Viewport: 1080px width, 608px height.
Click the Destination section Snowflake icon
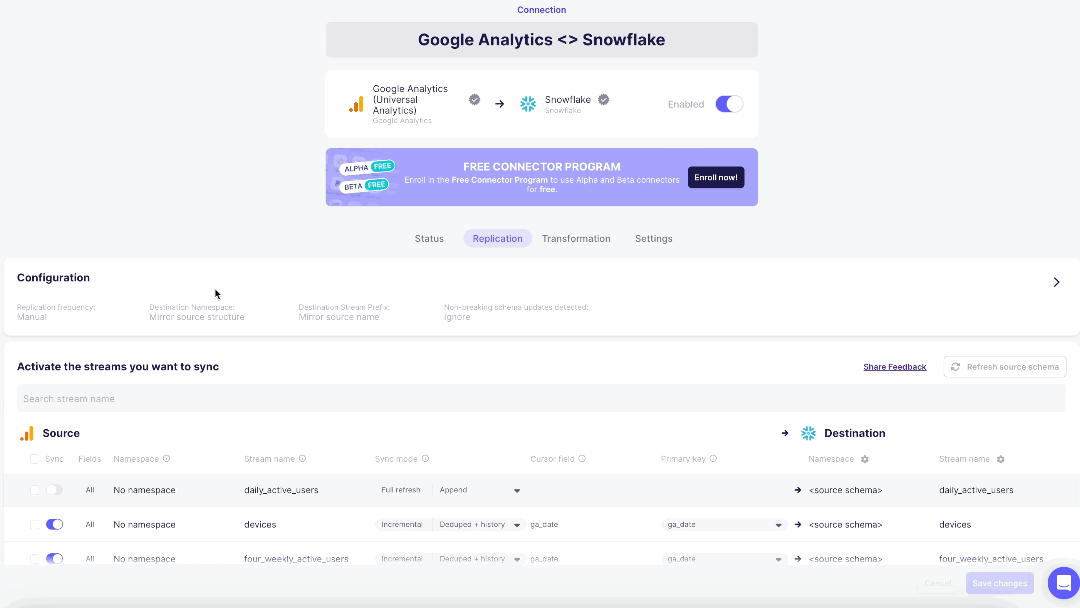[809, 433]
